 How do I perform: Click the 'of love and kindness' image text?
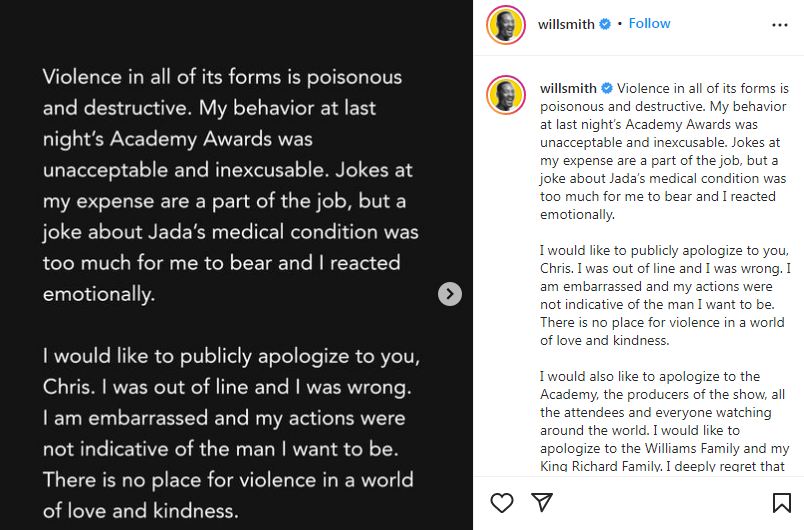click(141, 511)
